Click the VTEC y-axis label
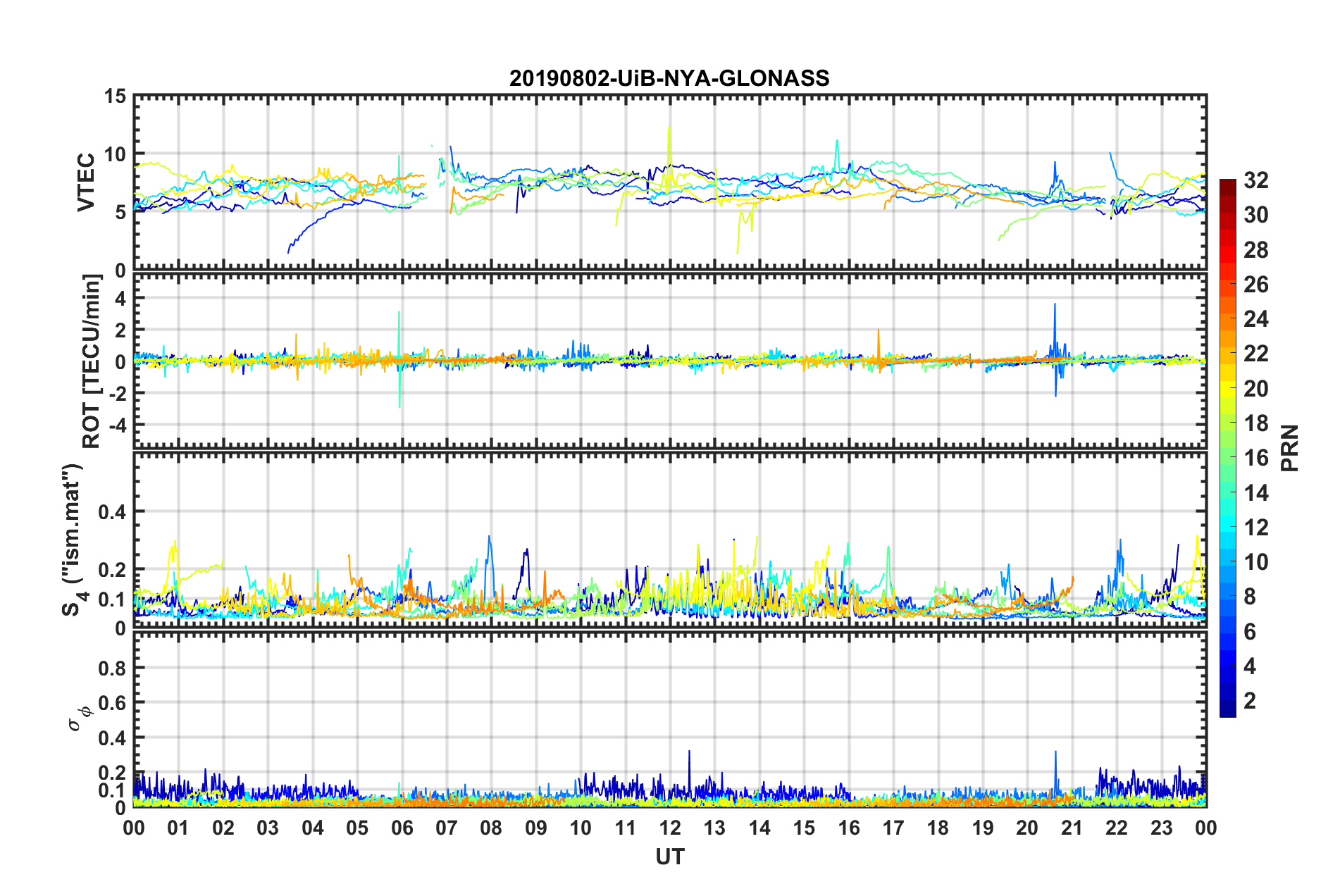 tap(86, 182)
